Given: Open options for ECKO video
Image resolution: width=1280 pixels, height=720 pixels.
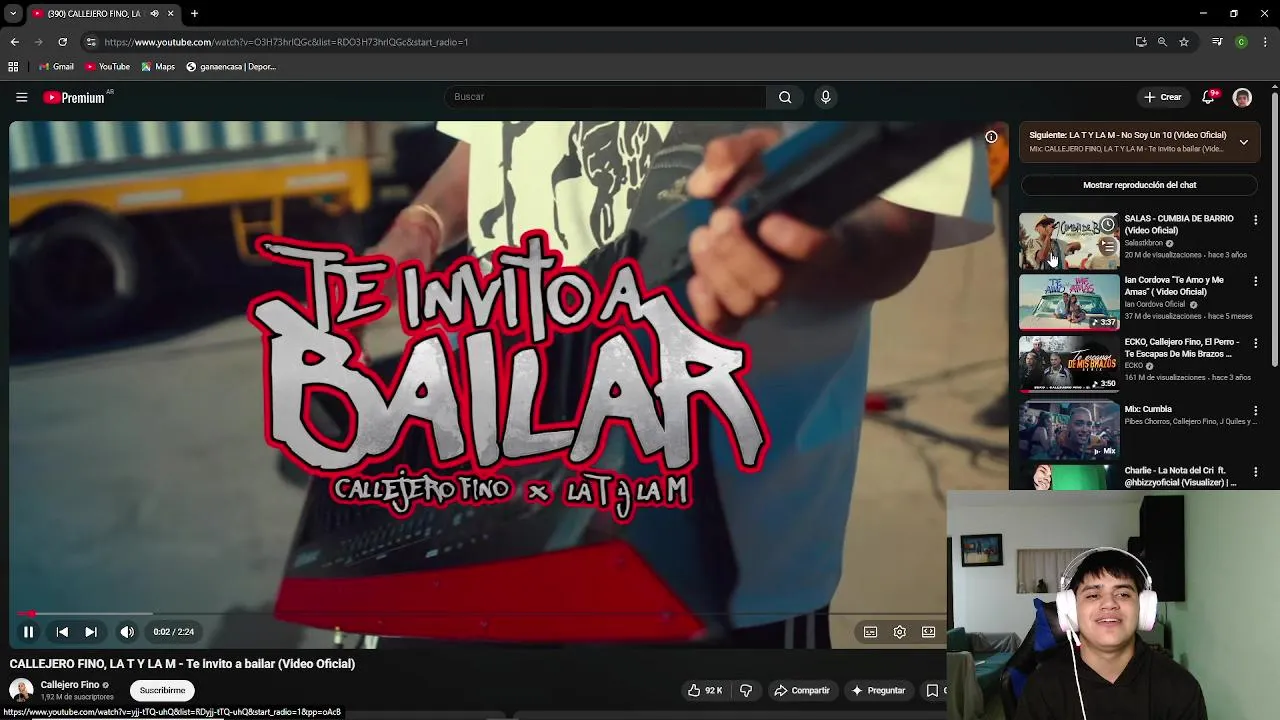Looking at the screenshot, I should (x=1256, y=343).
